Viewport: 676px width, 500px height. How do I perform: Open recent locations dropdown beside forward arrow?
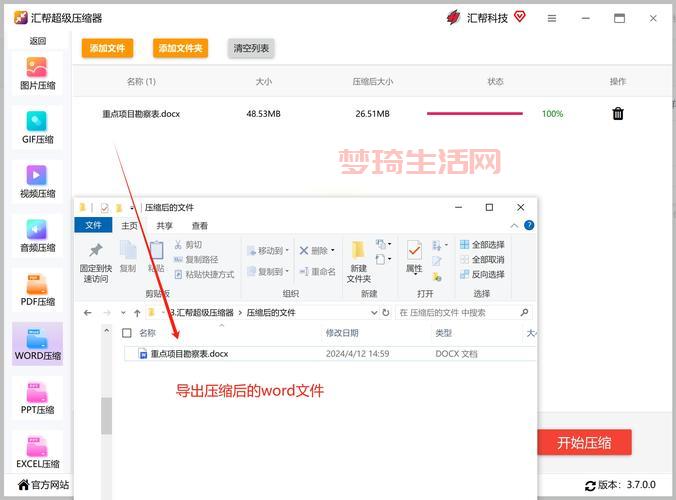[x=123, y=313]
